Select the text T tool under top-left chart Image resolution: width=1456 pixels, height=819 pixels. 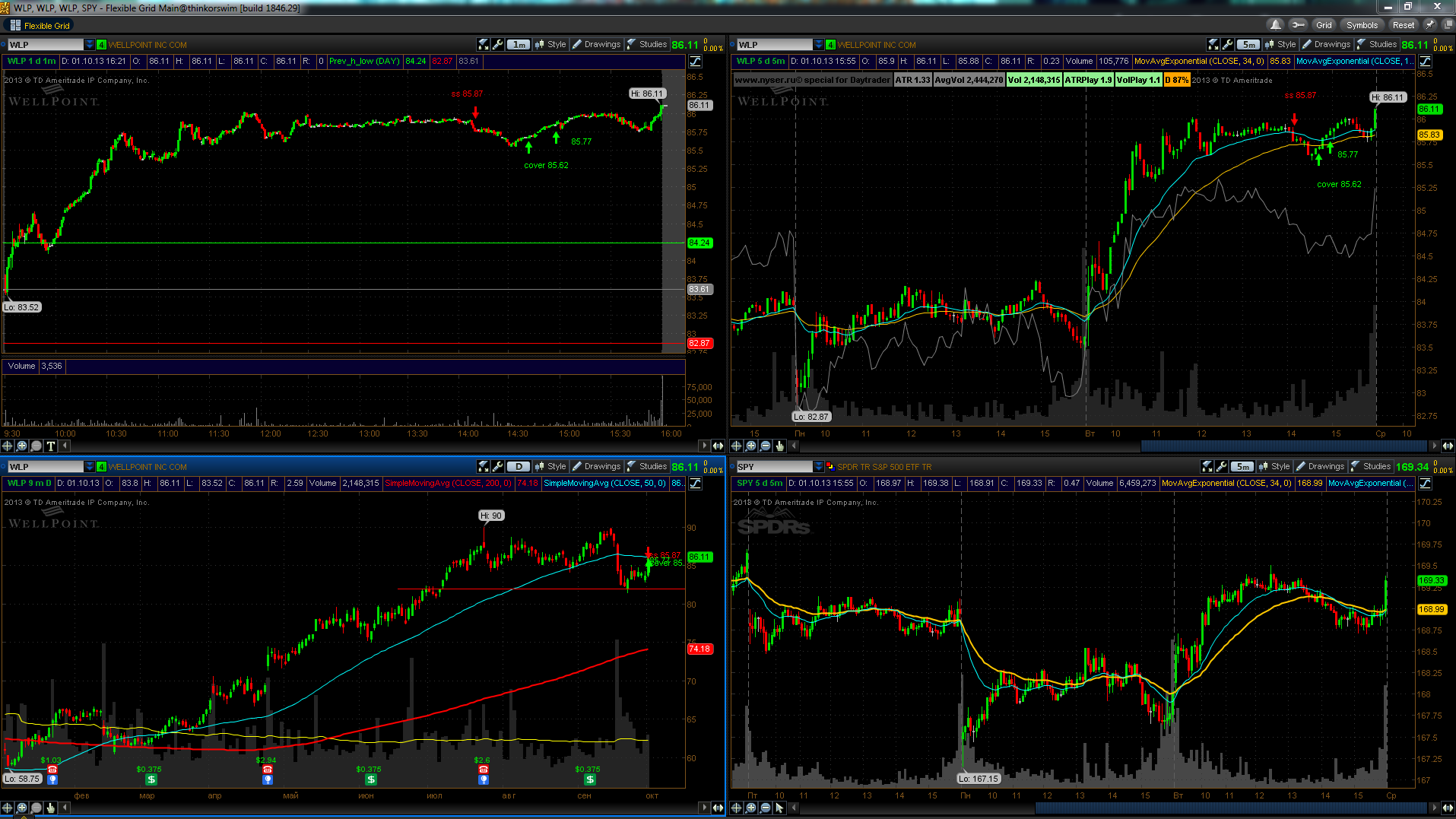[x=51, y=446]
